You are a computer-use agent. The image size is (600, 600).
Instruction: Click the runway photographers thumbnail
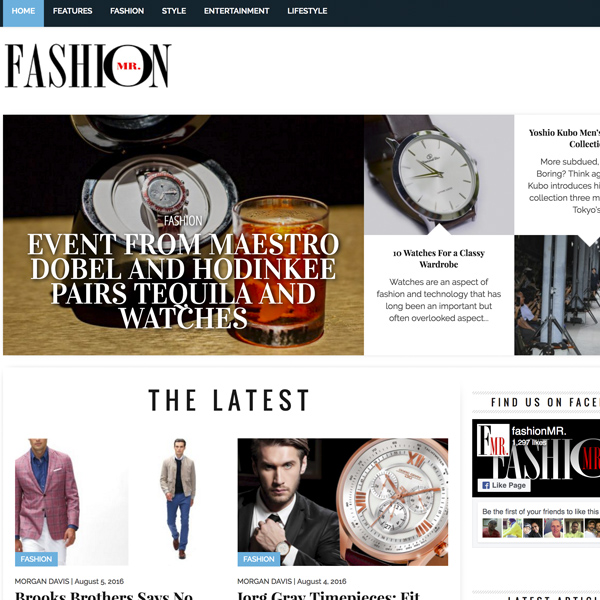[x=557, y=295]
